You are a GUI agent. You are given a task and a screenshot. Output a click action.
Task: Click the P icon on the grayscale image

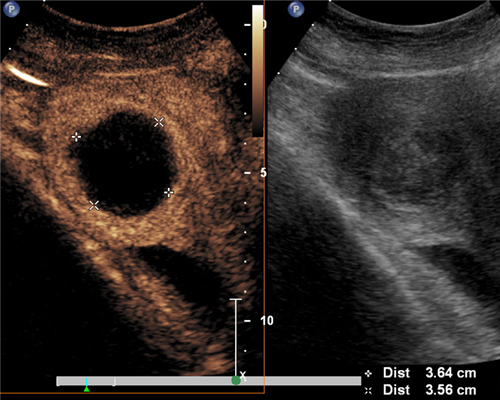pyautogui.click(x=296, y=9)
